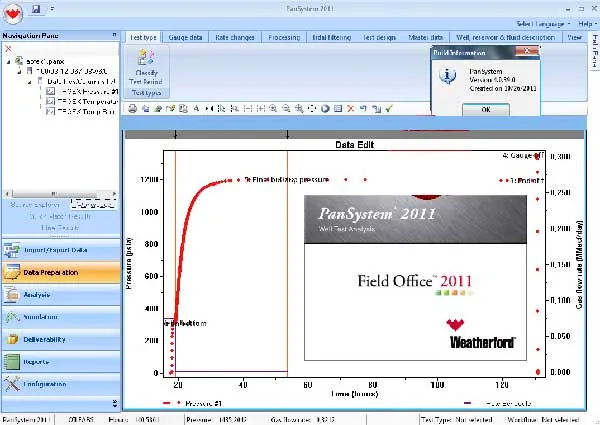Click the Field Panel side tab

pyautogui.click(x=595, y=52)
